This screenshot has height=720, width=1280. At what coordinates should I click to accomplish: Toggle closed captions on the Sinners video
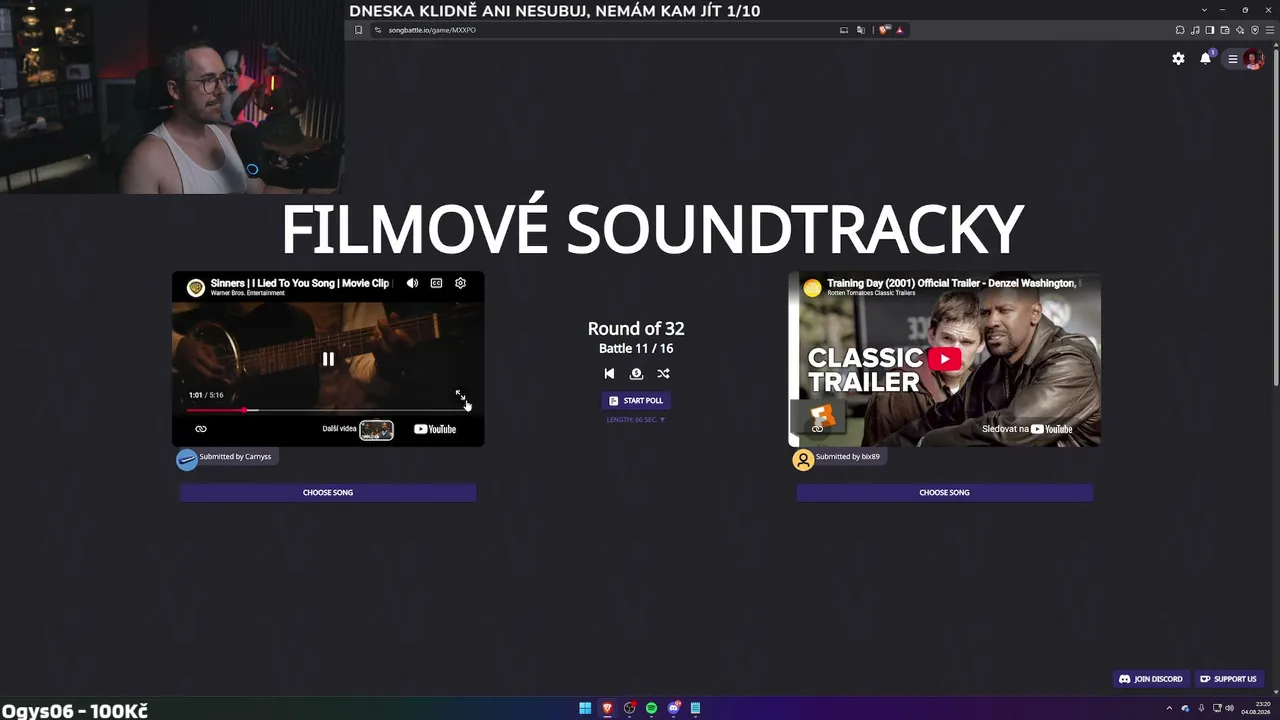click(436, 283)
